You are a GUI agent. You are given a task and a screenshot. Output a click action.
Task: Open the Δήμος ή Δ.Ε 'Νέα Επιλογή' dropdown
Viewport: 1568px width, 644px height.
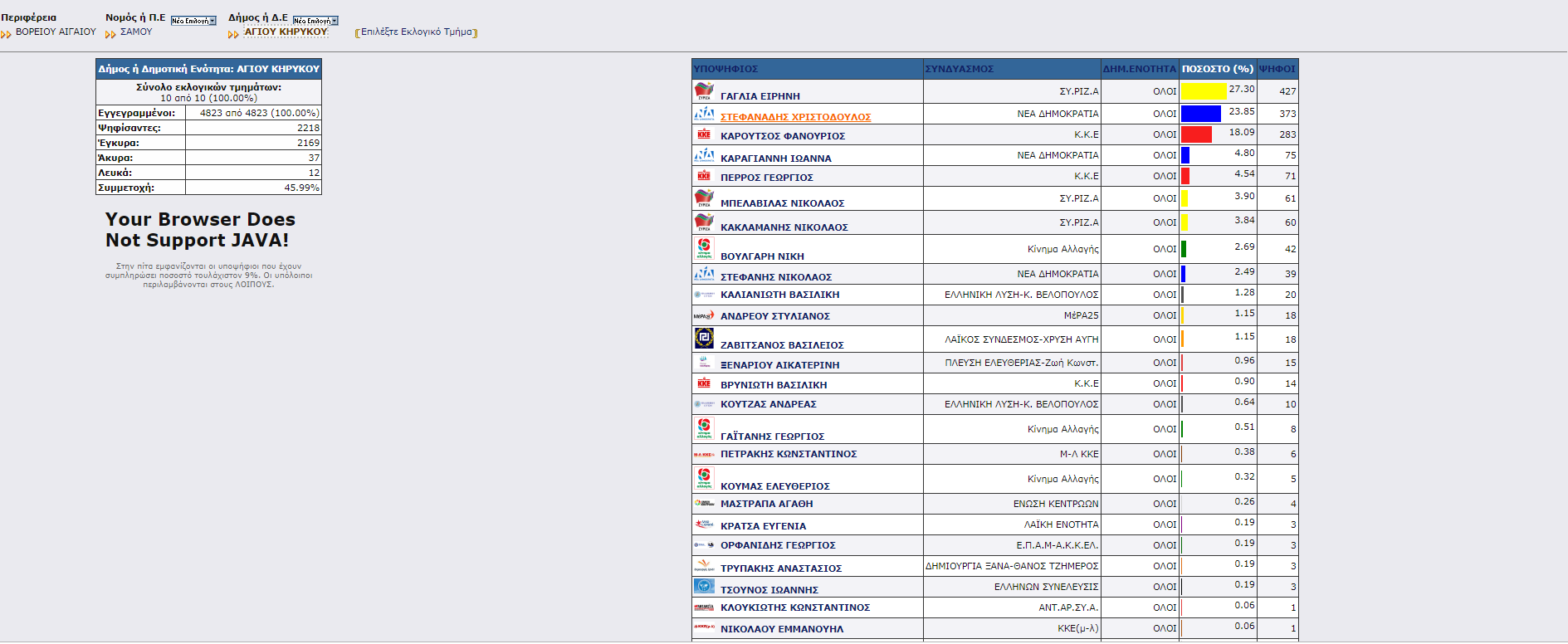point(315,21)
